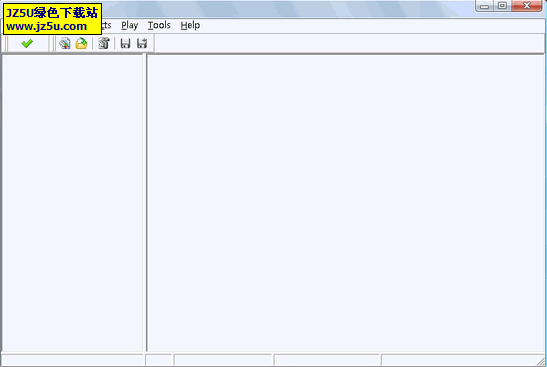
Task: Click the save as floppy icon
Action: click(x=142, y=43)
